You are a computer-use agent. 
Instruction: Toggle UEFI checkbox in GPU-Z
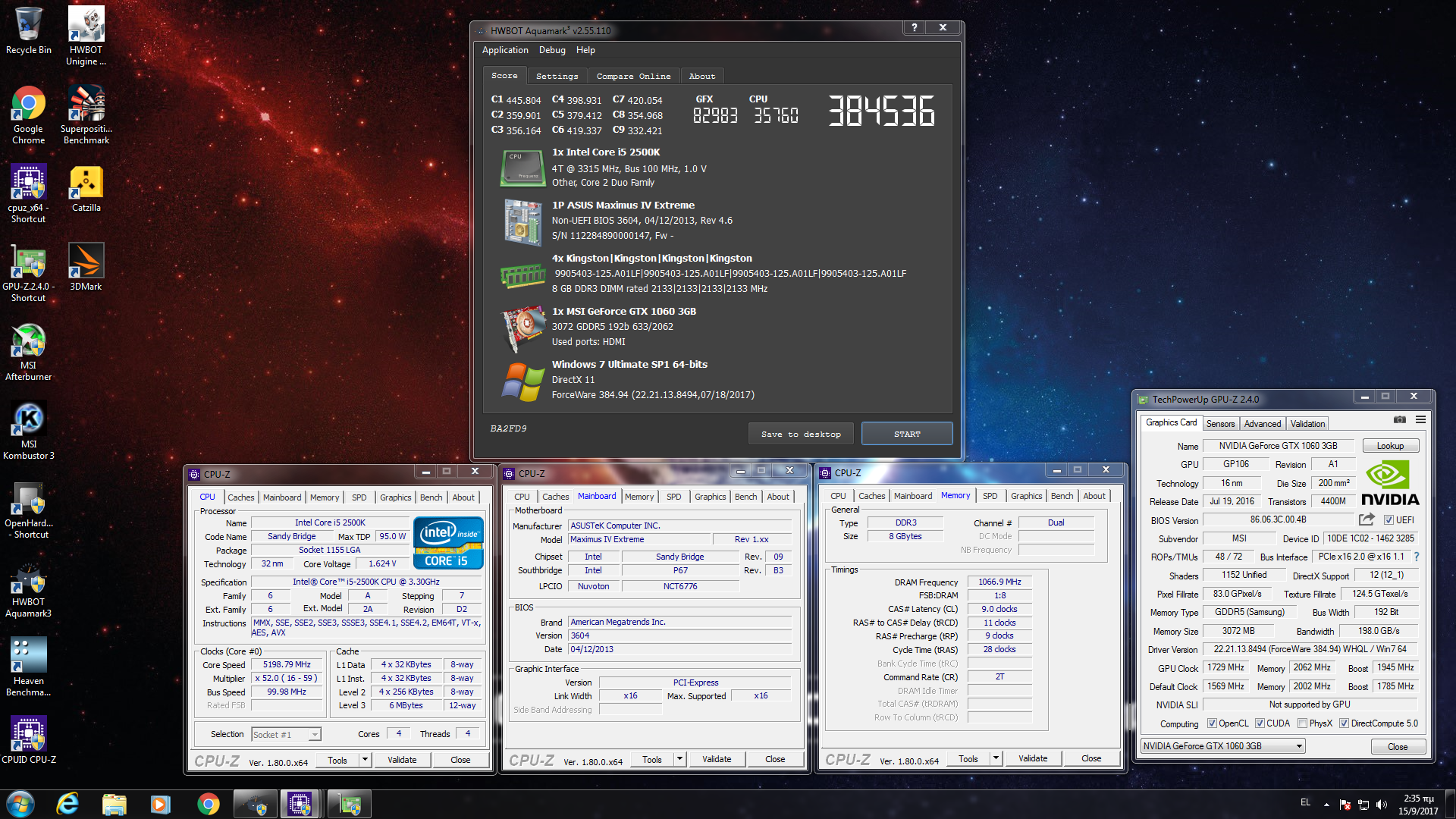click(1389, 520)
